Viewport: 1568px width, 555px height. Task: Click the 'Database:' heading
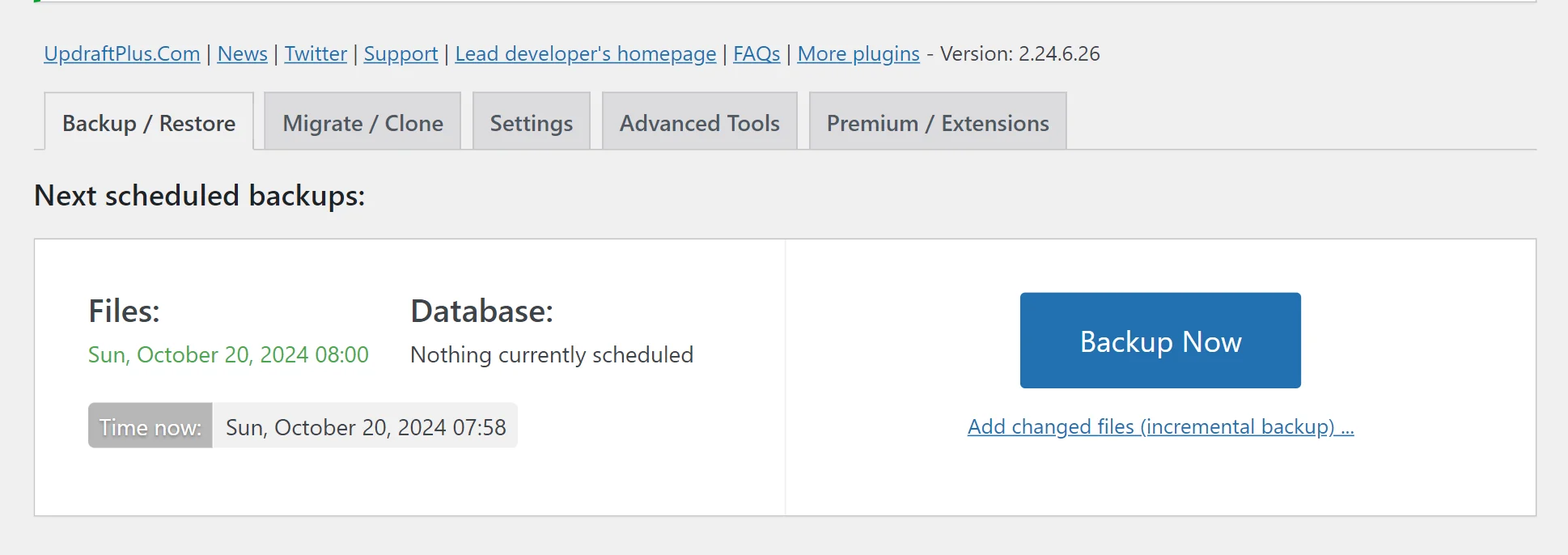(x=482, y=311)
